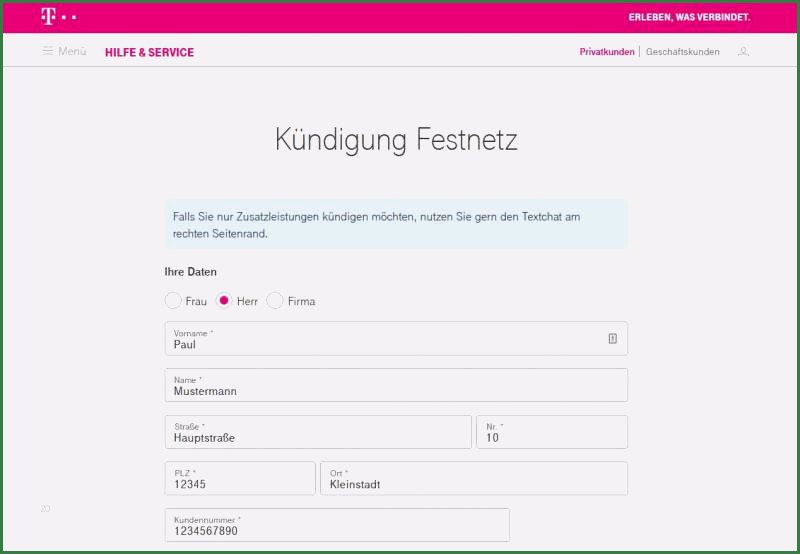Click the Kundennummer field with 1234567890

click(337, 525)
